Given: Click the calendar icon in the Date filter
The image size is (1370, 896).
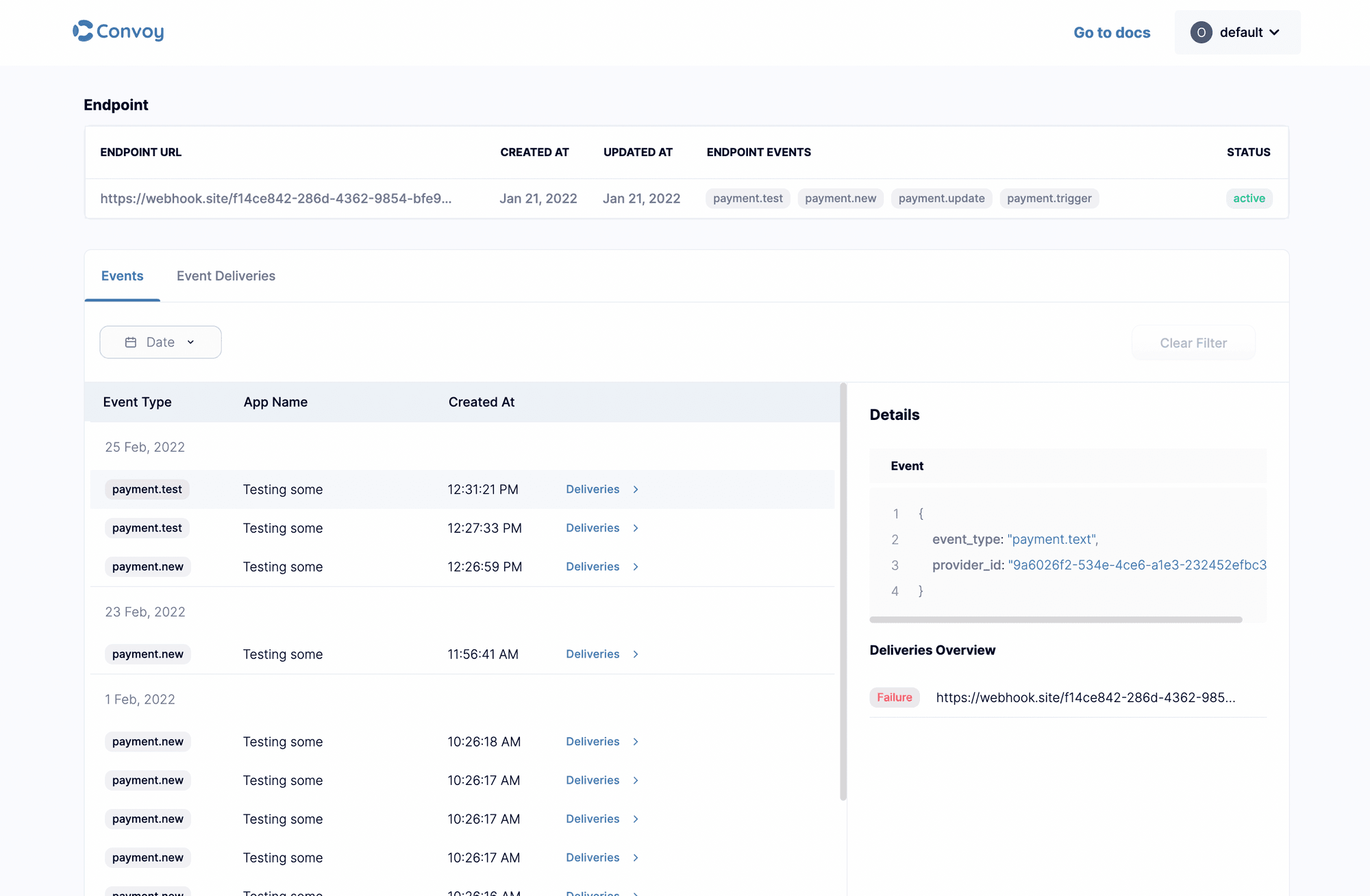Looking at the screenshot, I should 129,342.
